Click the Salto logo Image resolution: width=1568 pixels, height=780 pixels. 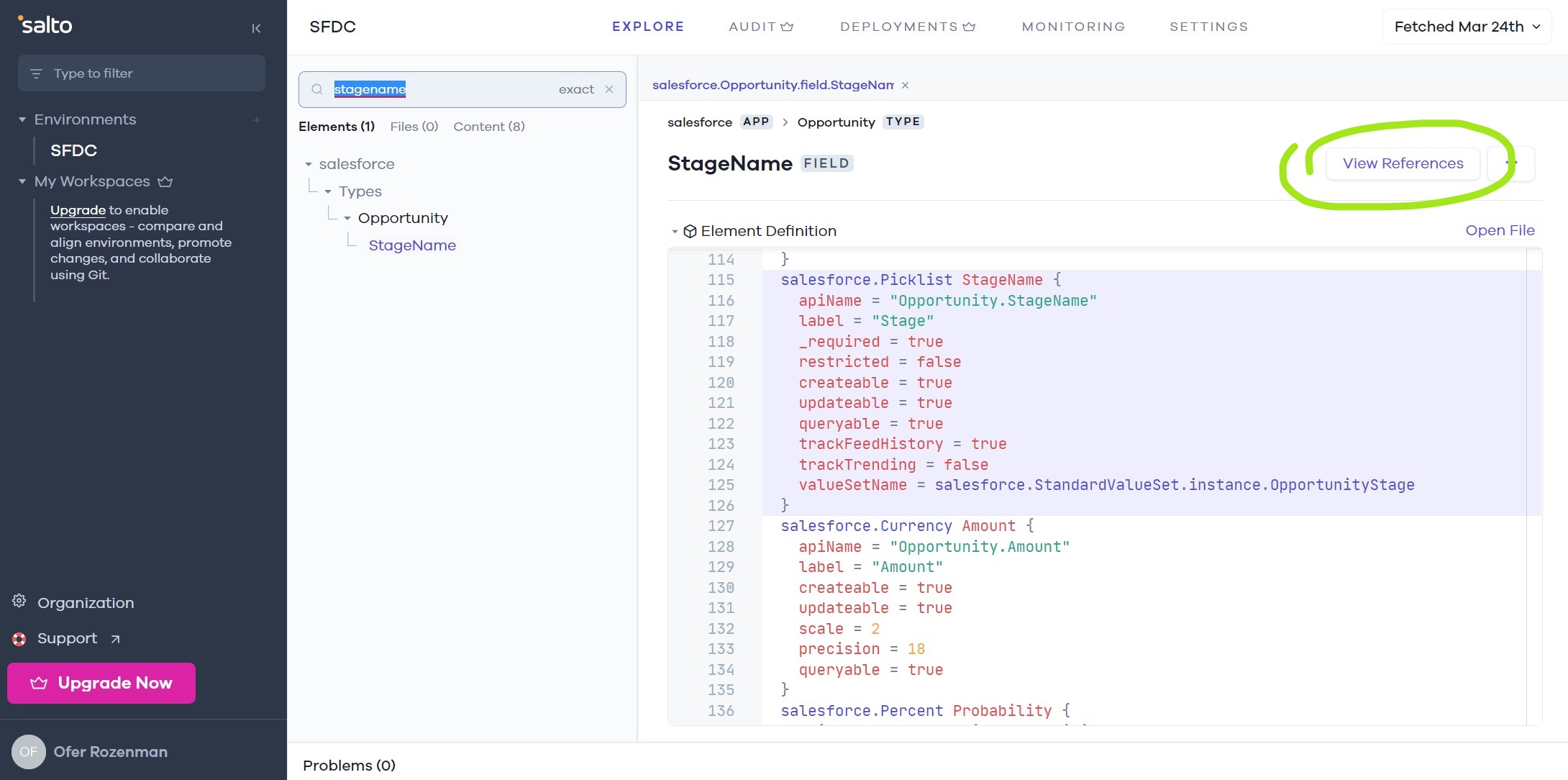pos(45,25)
